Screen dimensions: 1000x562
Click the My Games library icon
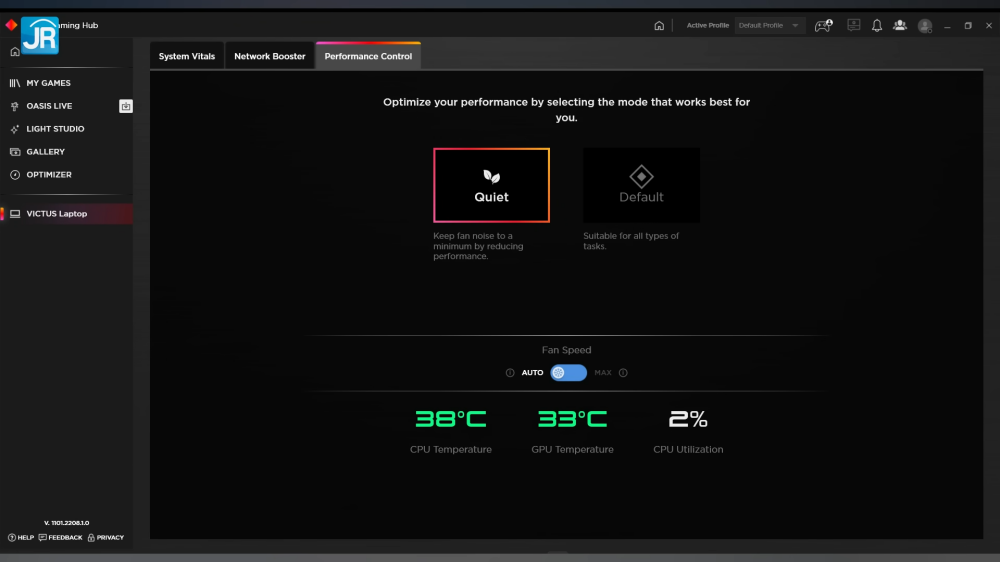pos(15,83)
